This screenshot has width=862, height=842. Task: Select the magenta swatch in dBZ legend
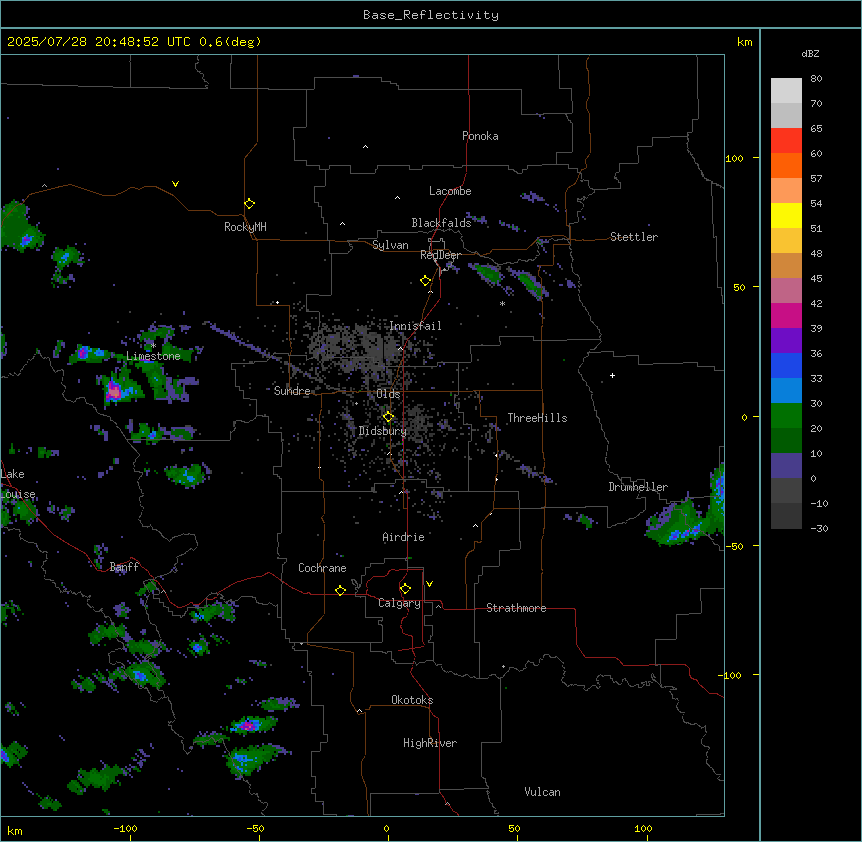pyautogui.click(x=786, y=315)
